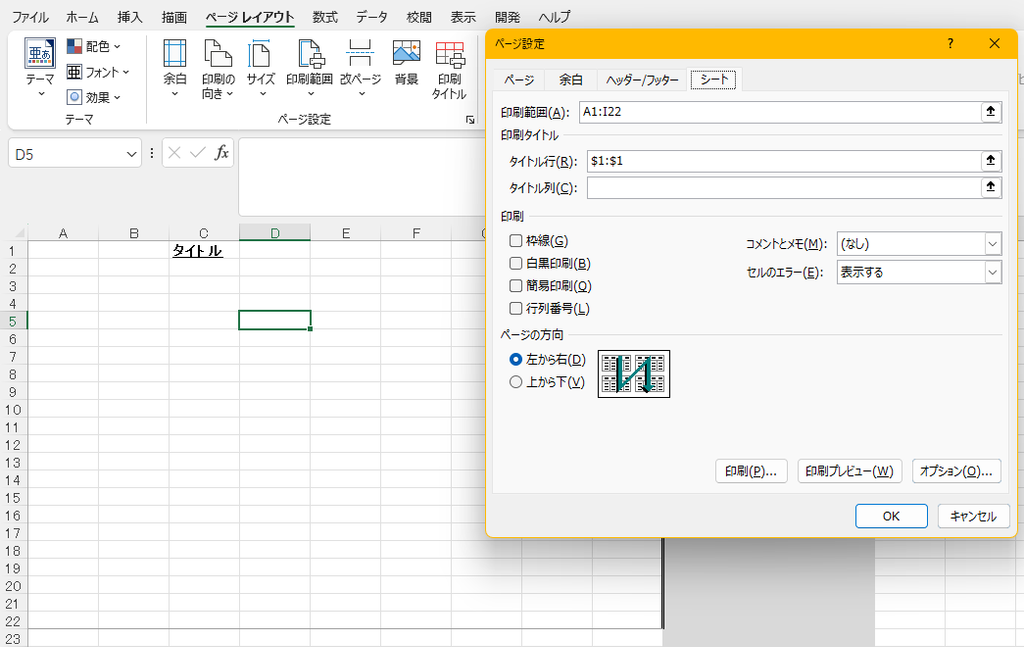Switch to the ヘッダー/フッター tab
1024x647 pixels.
pos(642,80)
